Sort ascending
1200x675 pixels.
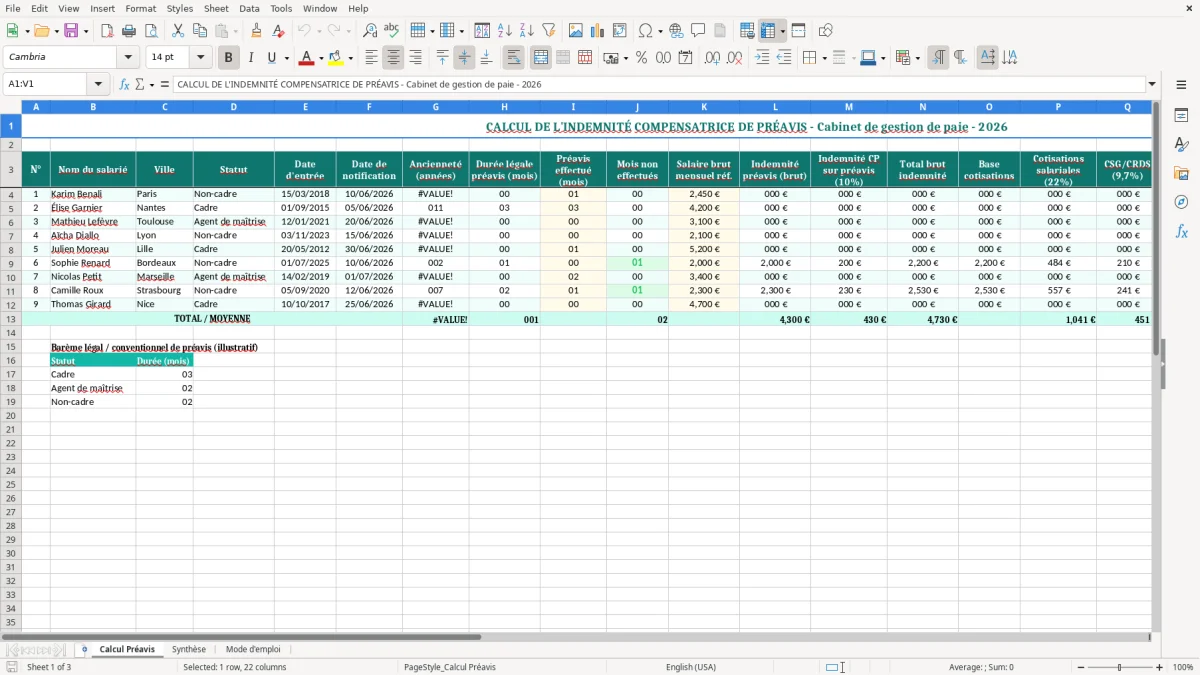505,31
